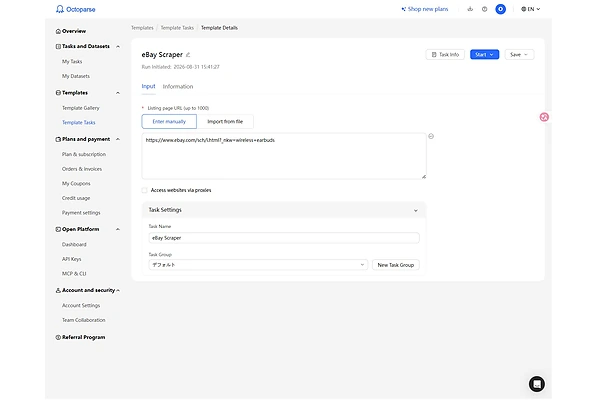Open My Tasks in sidebar
The height and width of the screenshot is (400, 600).
(x=72, y=62)
